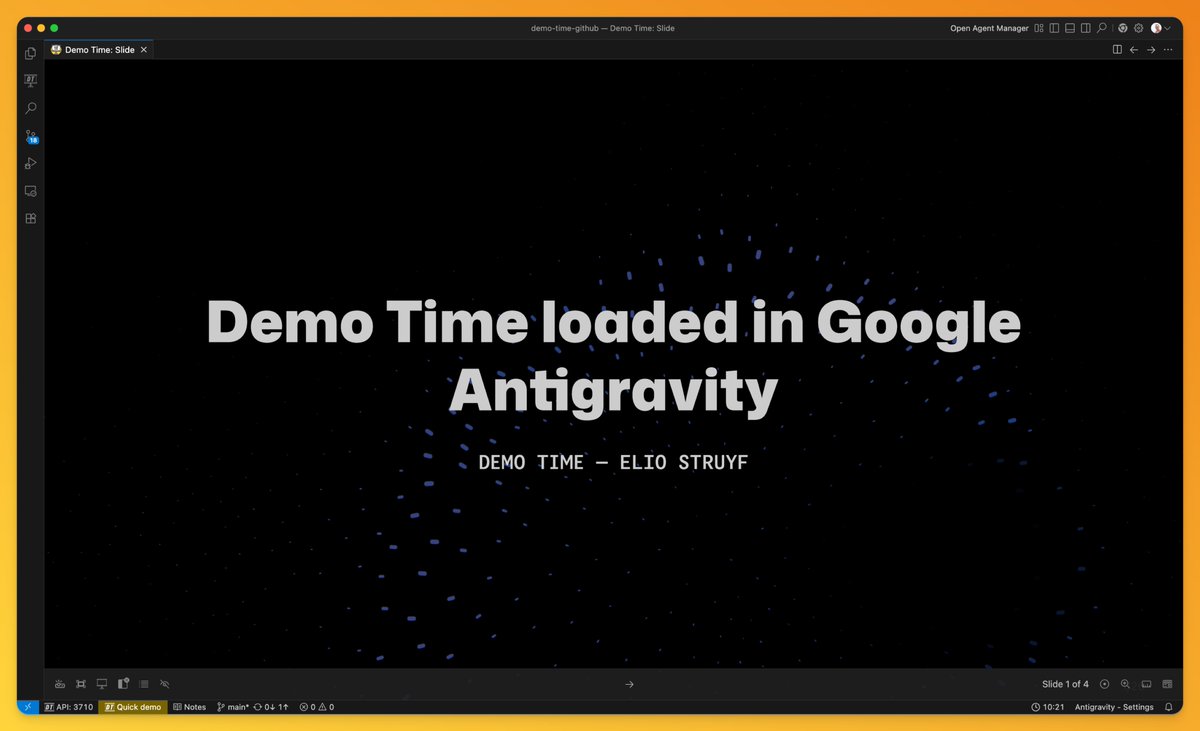Advance to the next slide with the arrow
Viewport: 1200px width, 731px height.
(x=629, y=684)
